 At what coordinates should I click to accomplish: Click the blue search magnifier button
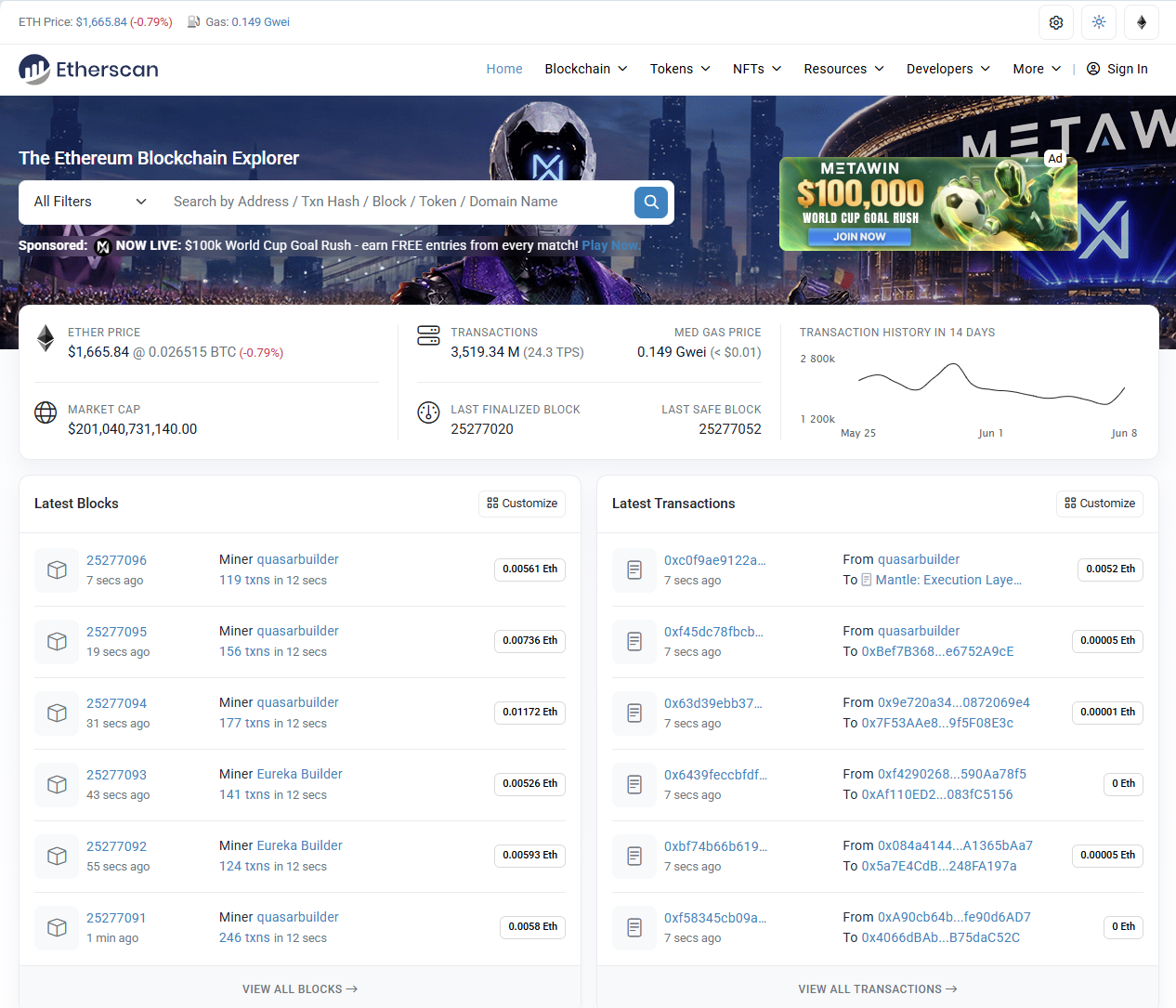click(x=651, y=202)
